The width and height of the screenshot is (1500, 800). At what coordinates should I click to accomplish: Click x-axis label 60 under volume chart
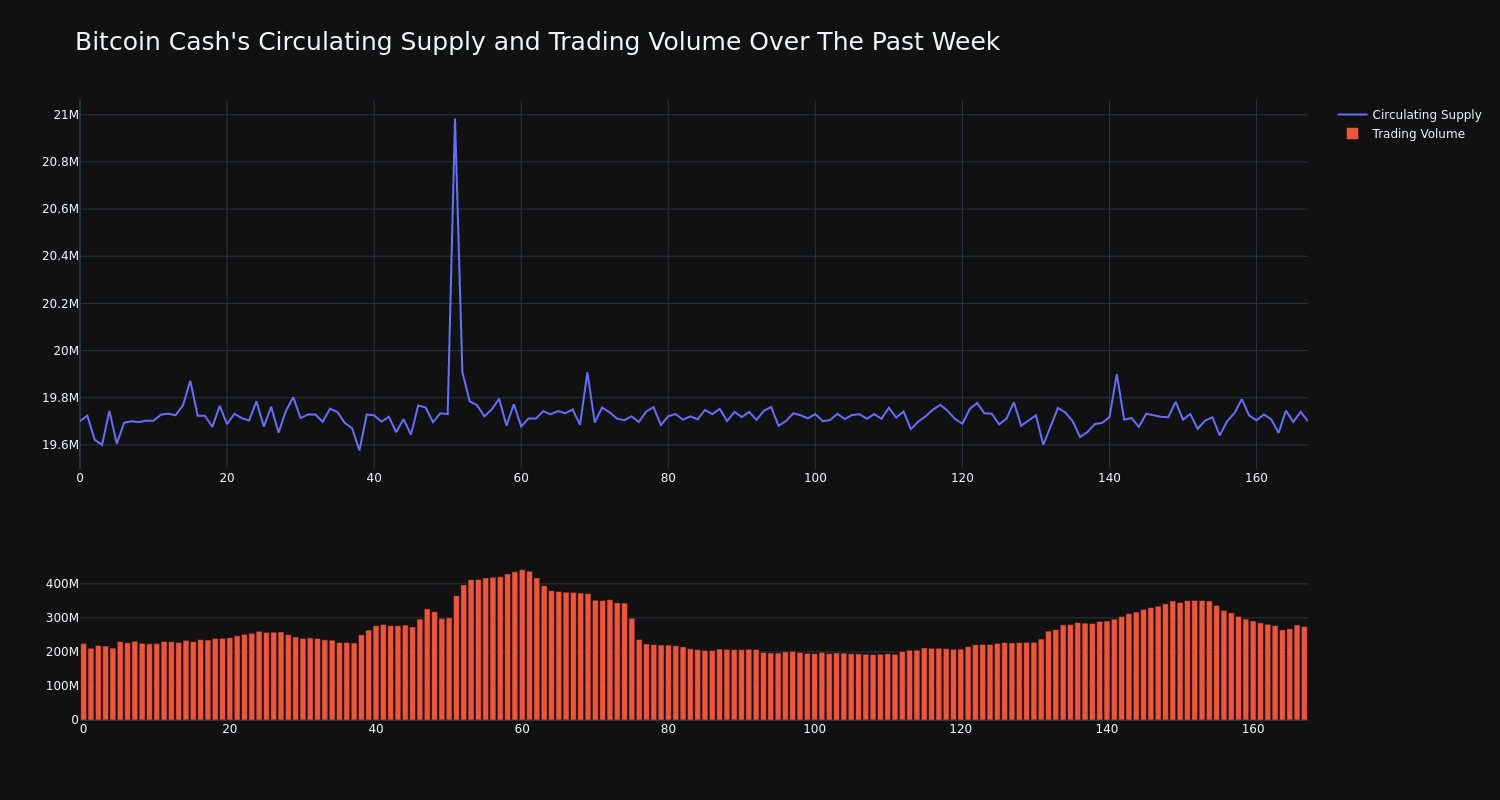522,729
